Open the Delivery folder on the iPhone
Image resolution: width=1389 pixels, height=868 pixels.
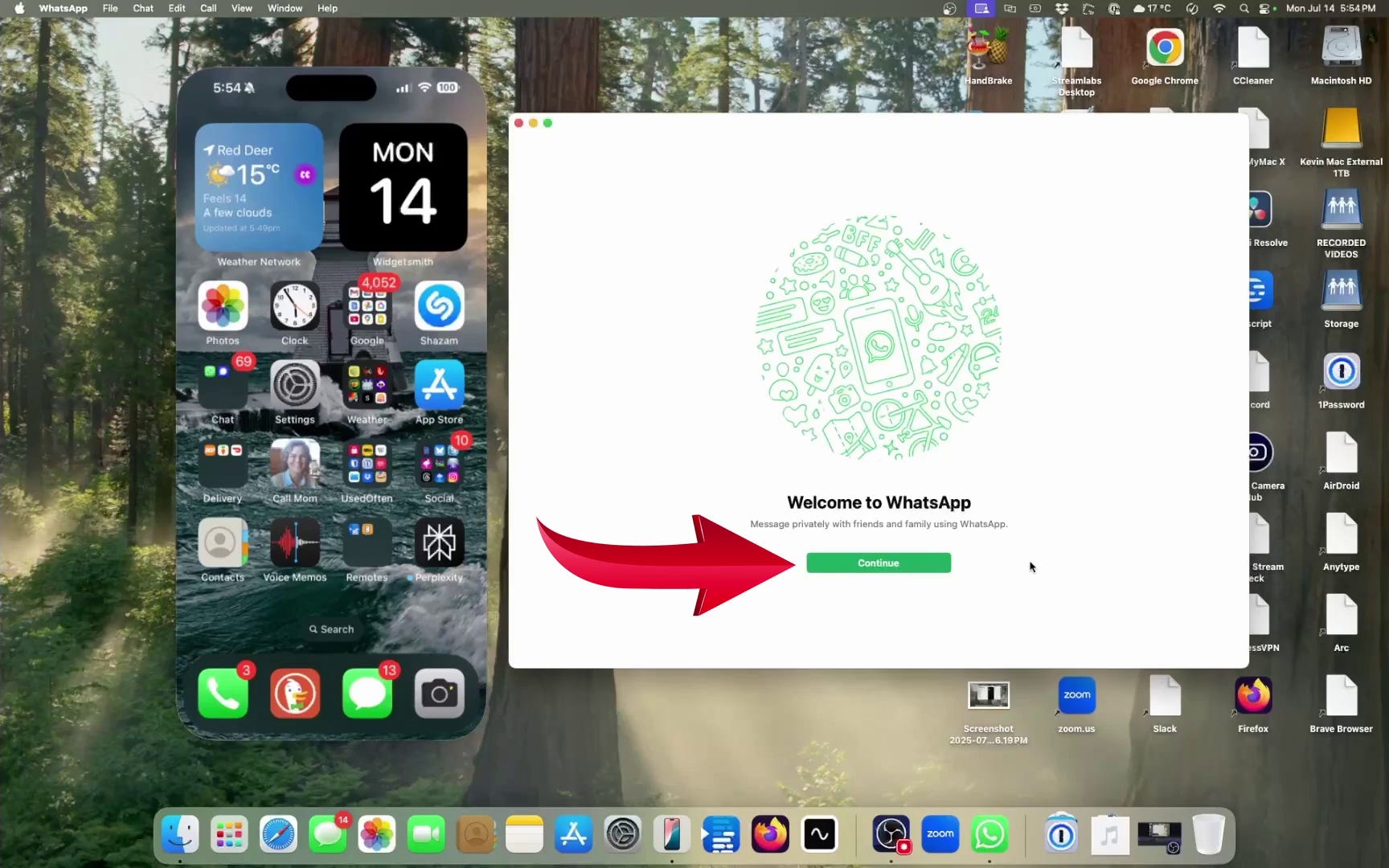223,464
